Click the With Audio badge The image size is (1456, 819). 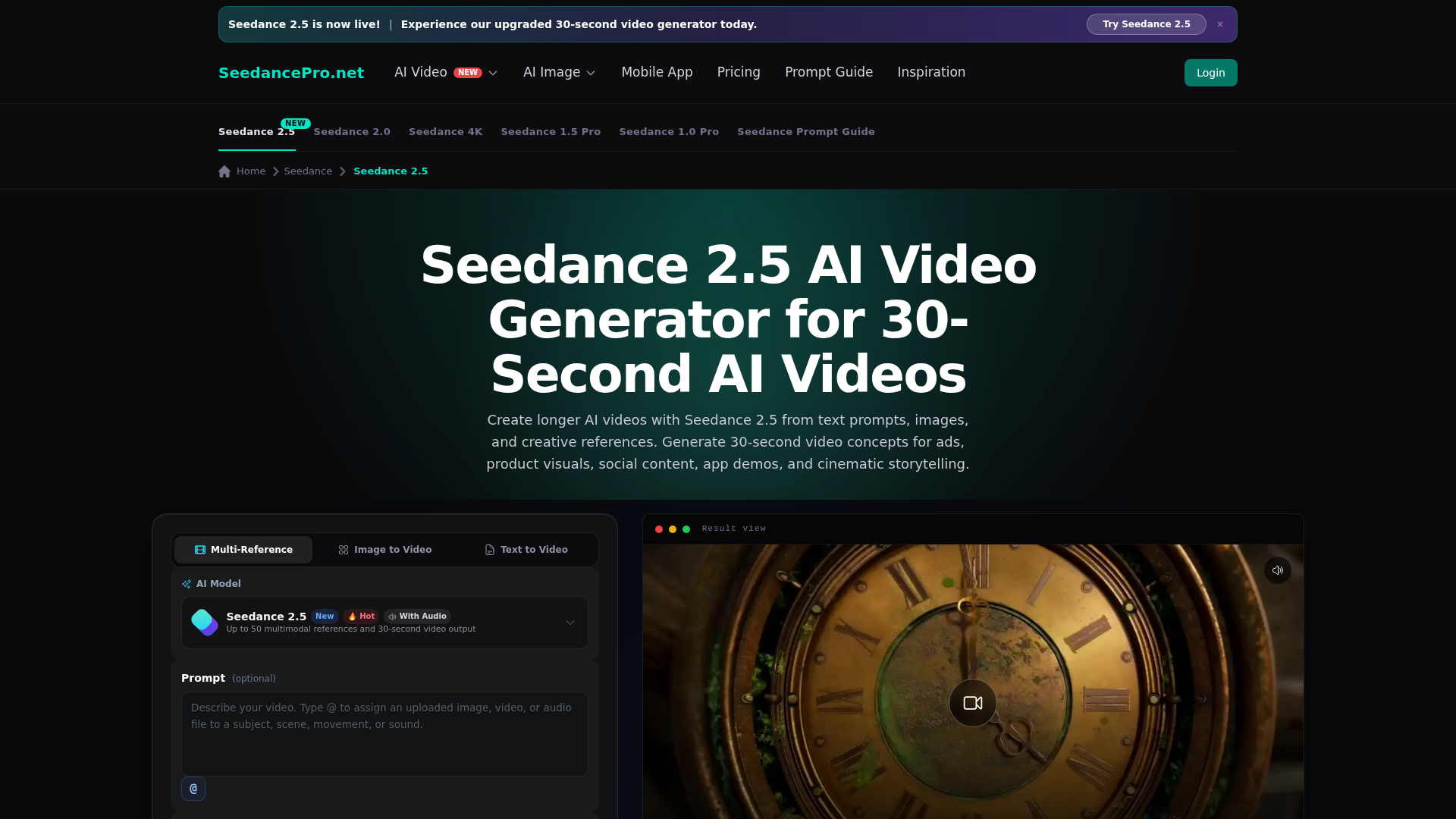coord(417,617)
